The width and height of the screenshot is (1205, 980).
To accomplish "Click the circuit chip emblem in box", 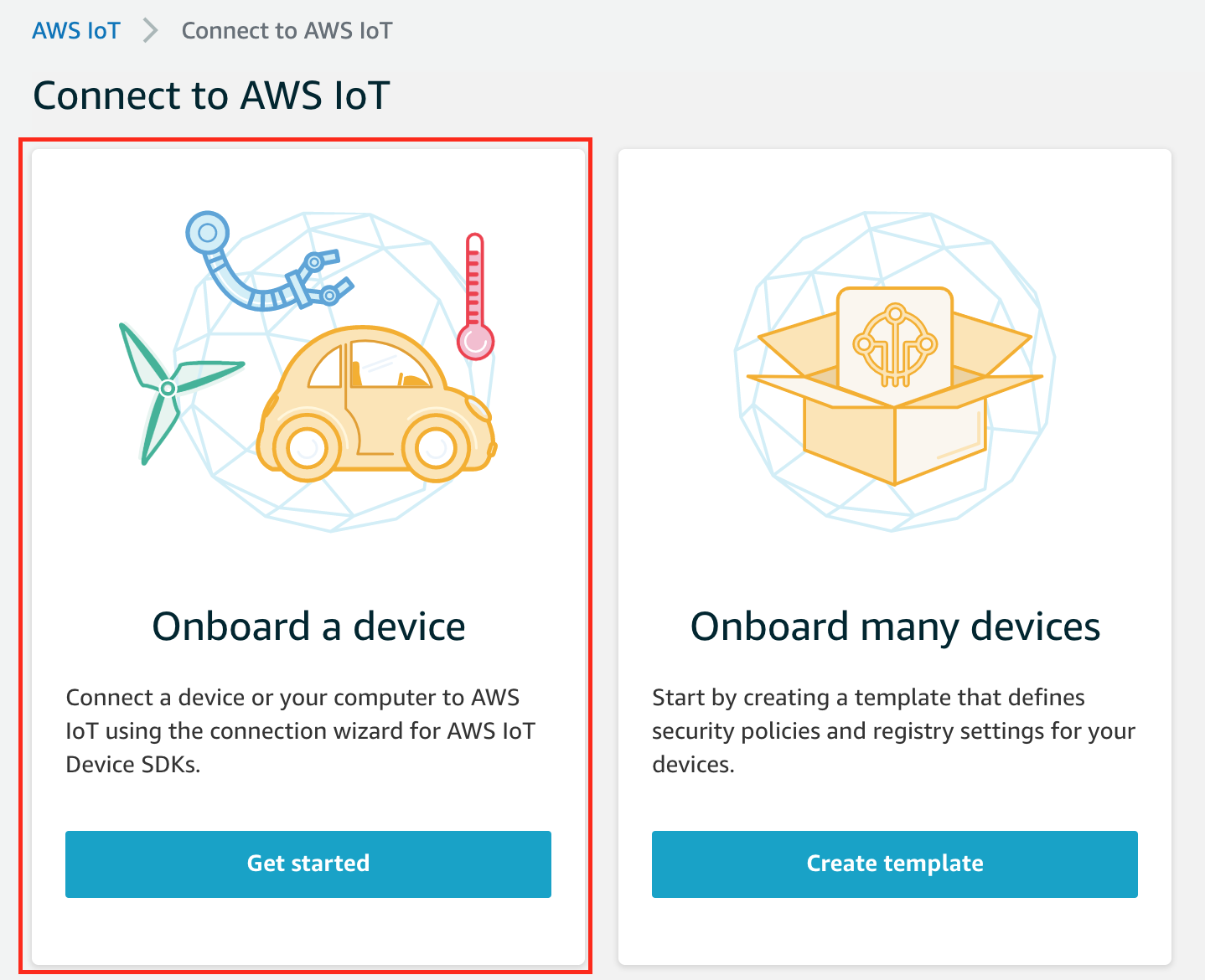I will coord(895,344).
